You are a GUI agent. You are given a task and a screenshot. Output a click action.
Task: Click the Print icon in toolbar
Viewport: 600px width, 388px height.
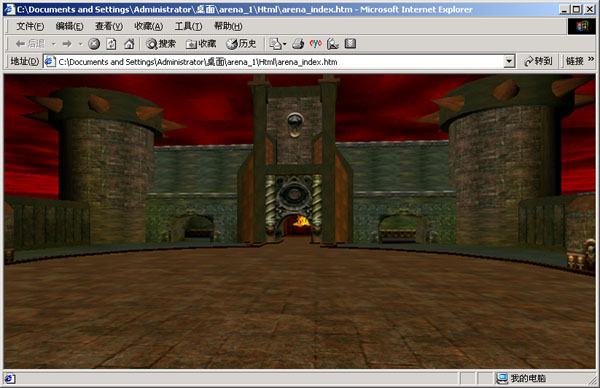click(x=298, y=44)
